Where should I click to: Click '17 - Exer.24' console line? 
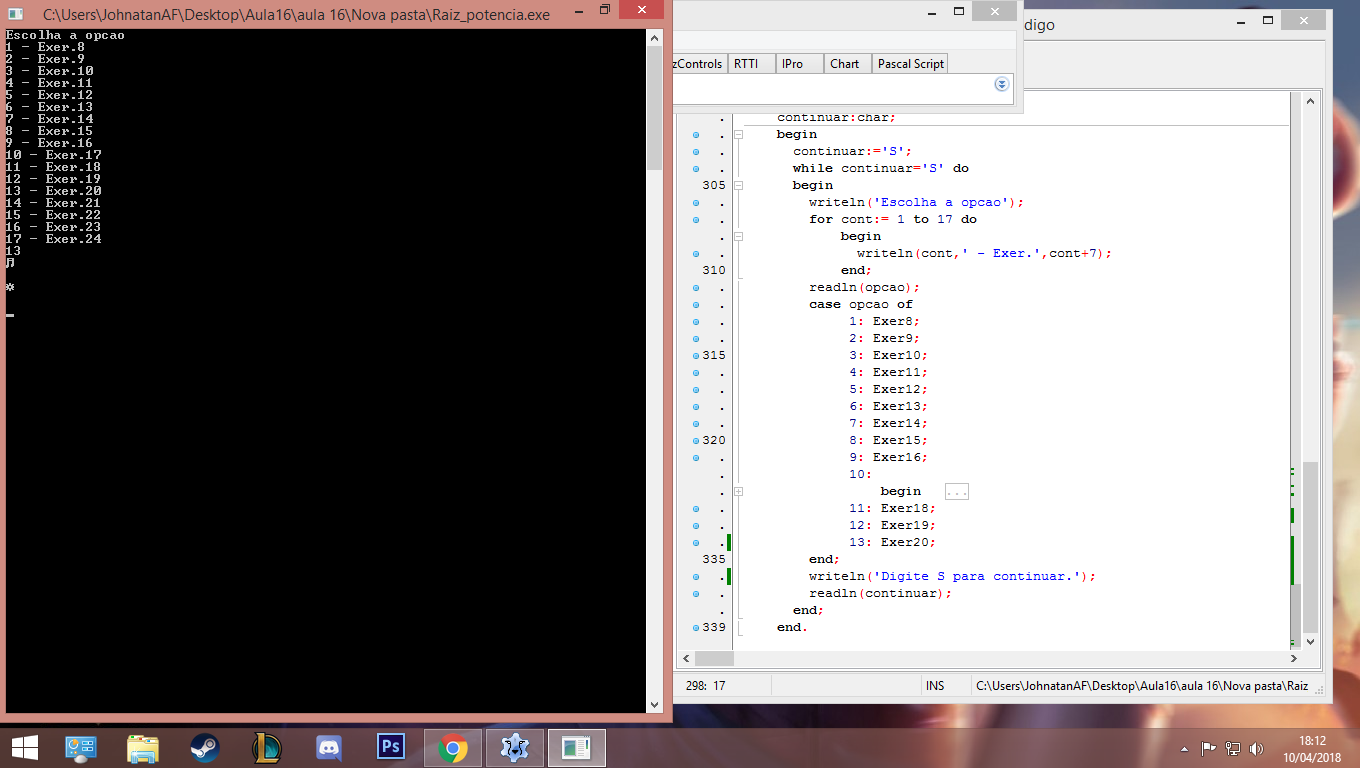coord(54,239)
